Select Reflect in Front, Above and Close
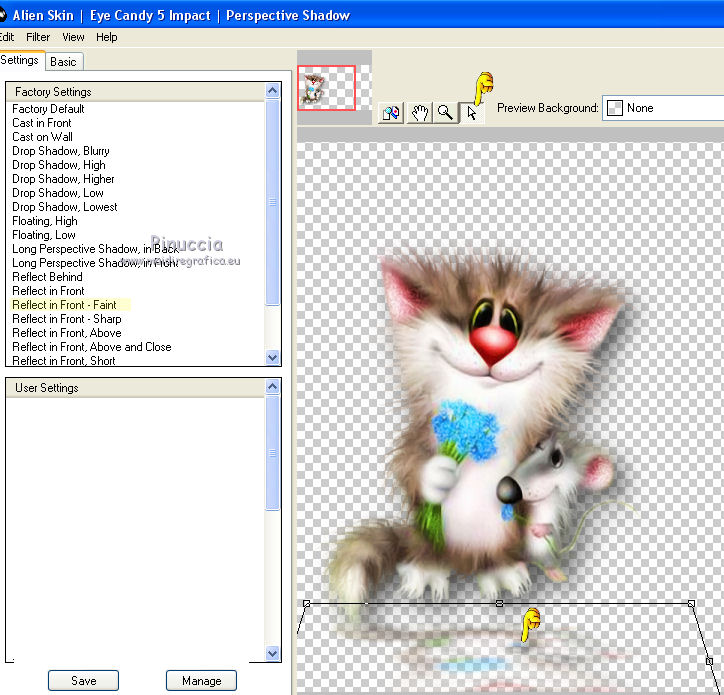 [91, 347]
